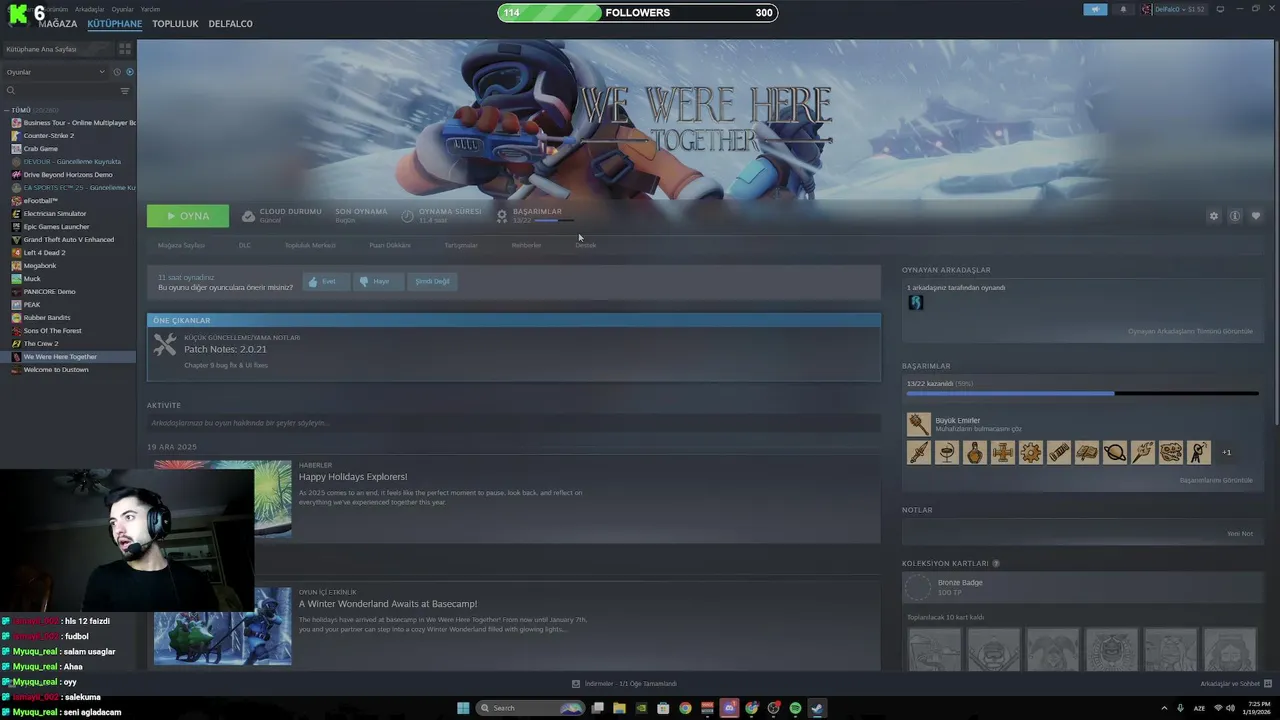Open the Arkadaşlar menu
1280x720 pixels.
point(89,9)
